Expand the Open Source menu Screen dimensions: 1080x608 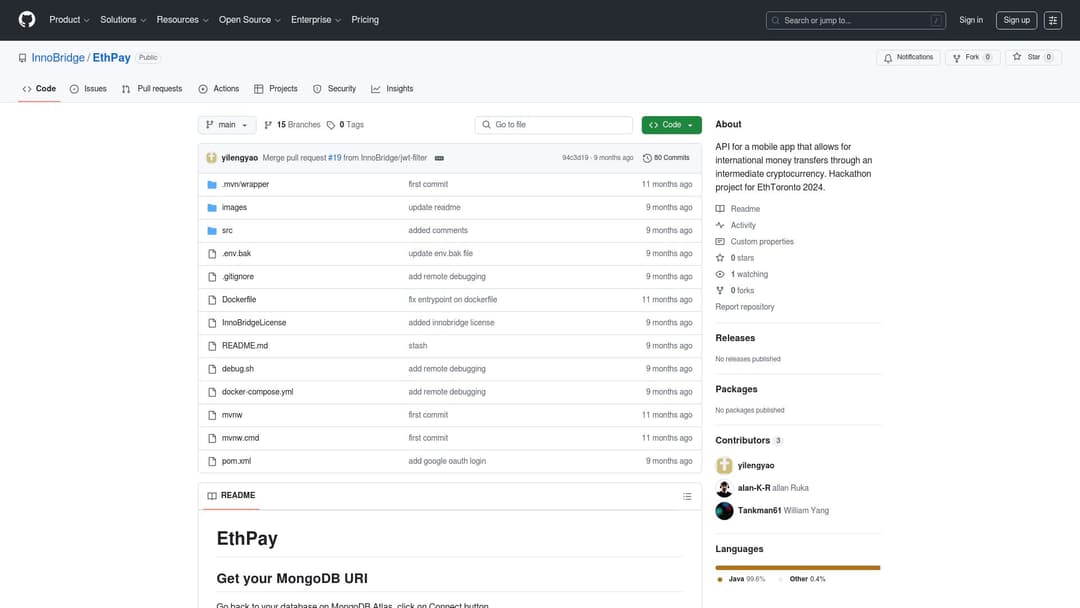click(x=249, y=20)
